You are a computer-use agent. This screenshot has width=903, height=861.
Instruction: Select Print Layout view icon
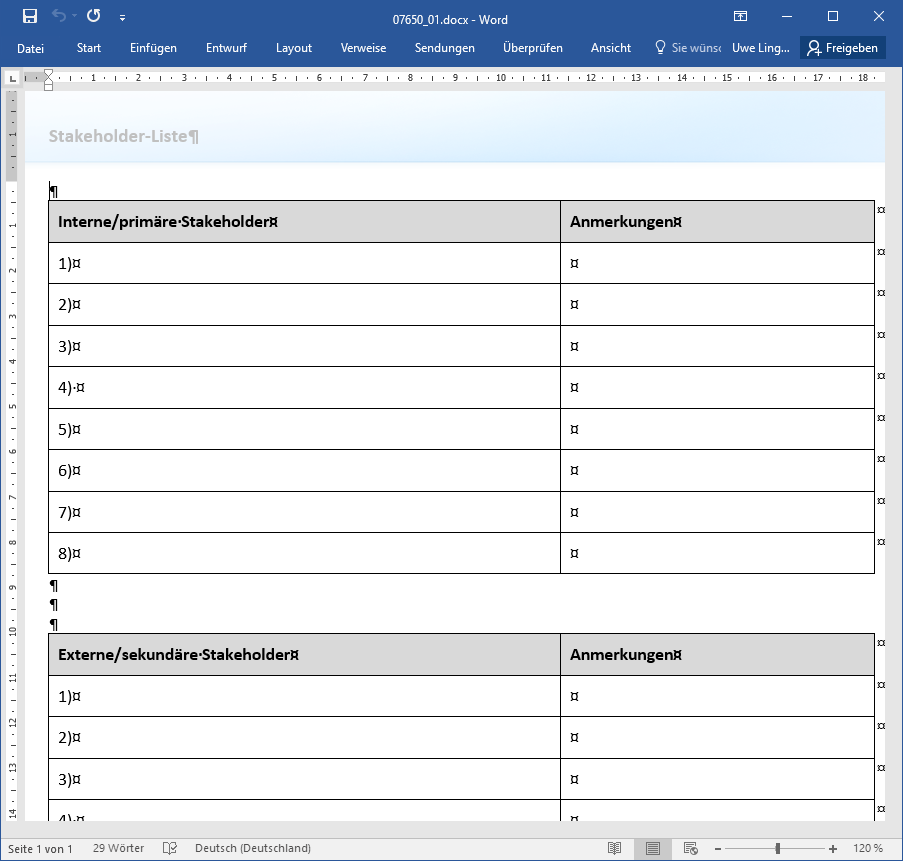[x=652, y=848]
